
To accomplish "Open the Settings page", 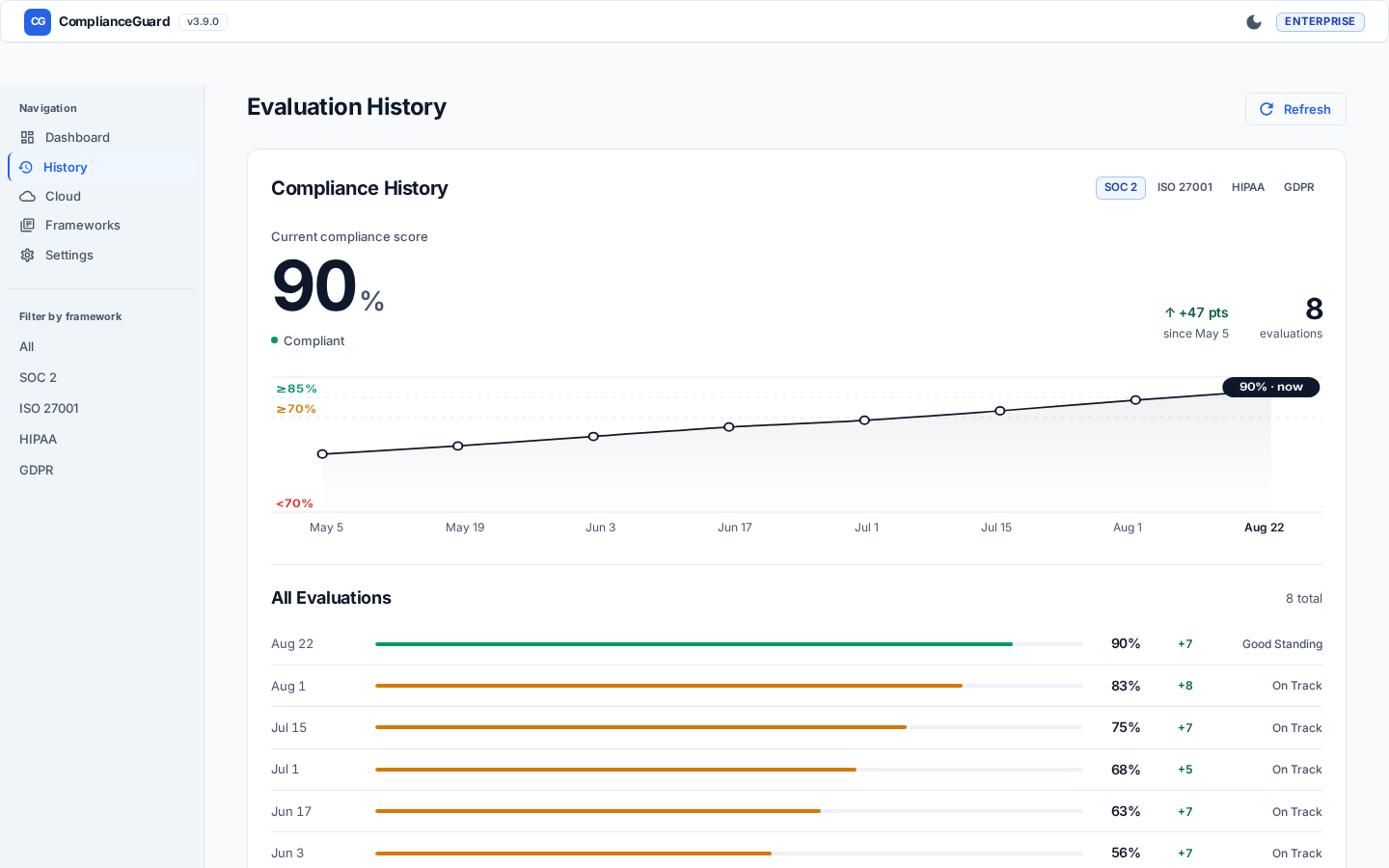I will click(x=102, y=255).
